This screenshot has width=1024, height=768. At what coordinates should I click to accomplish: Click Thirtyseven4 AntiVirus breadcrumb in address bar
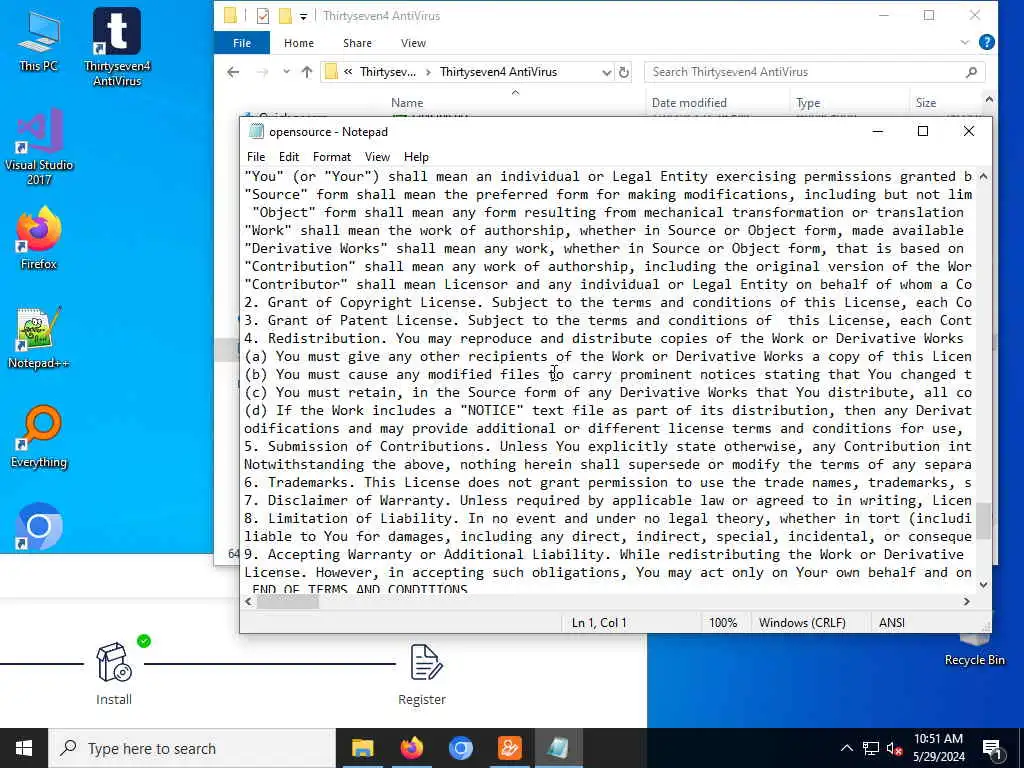pyautogui.click(x=498, y=72)
